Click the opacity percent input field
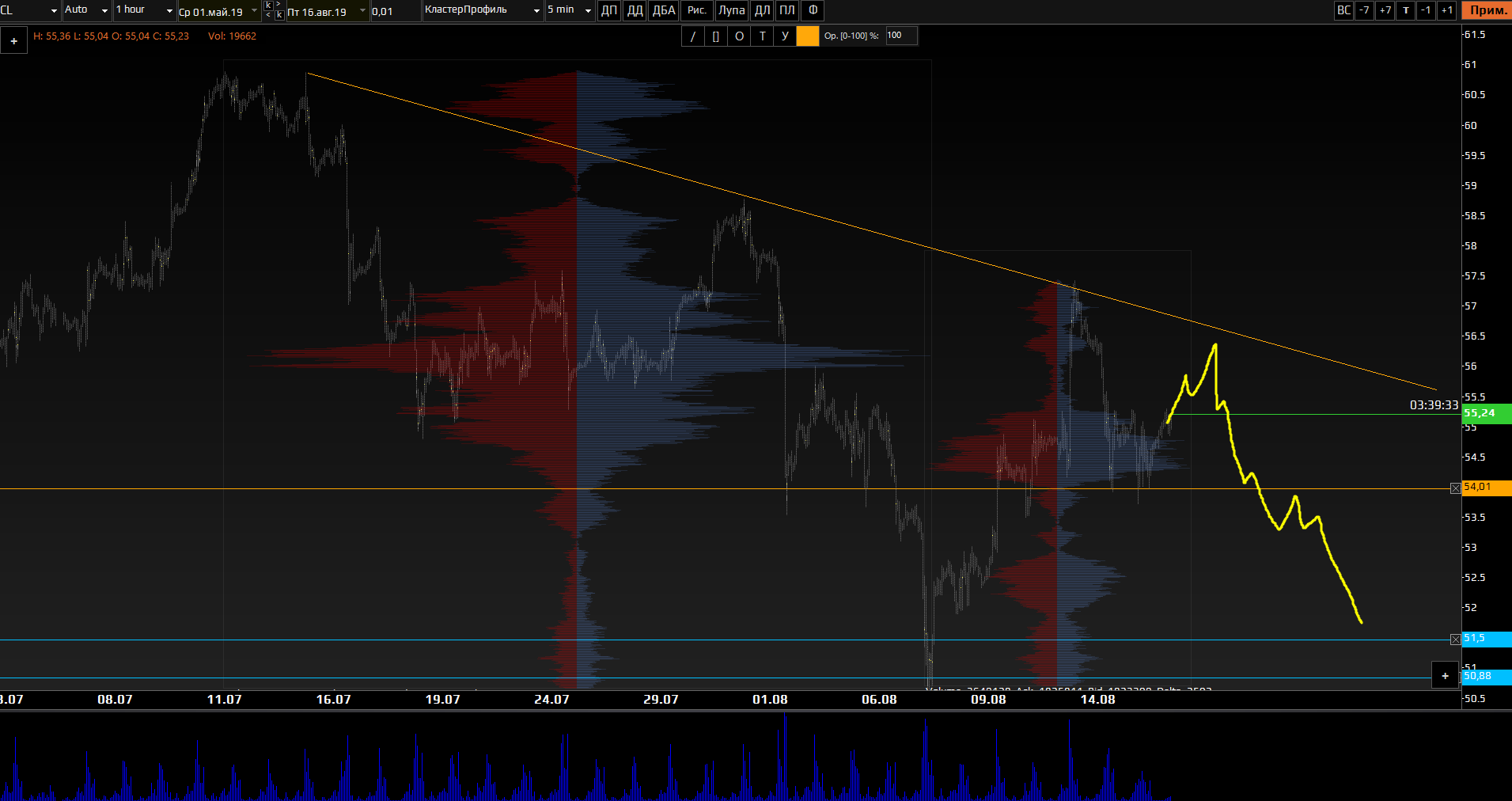 (x=901, y=36)
